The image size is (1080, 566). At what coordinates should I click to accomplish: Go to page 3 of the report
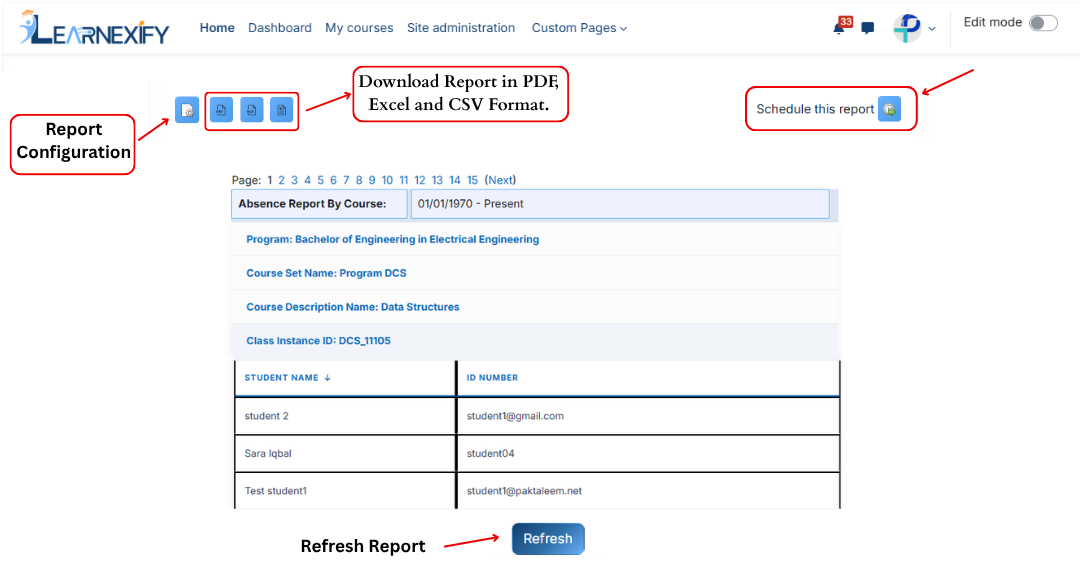[294, 180]
